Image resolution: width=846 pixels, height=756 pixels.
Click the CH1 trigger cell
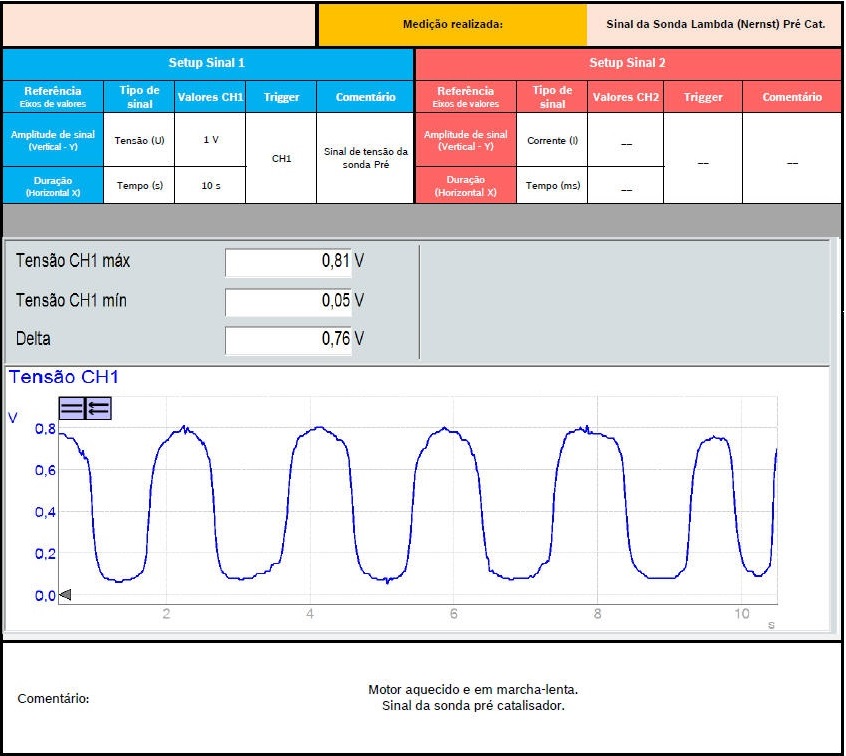point(281,158)
